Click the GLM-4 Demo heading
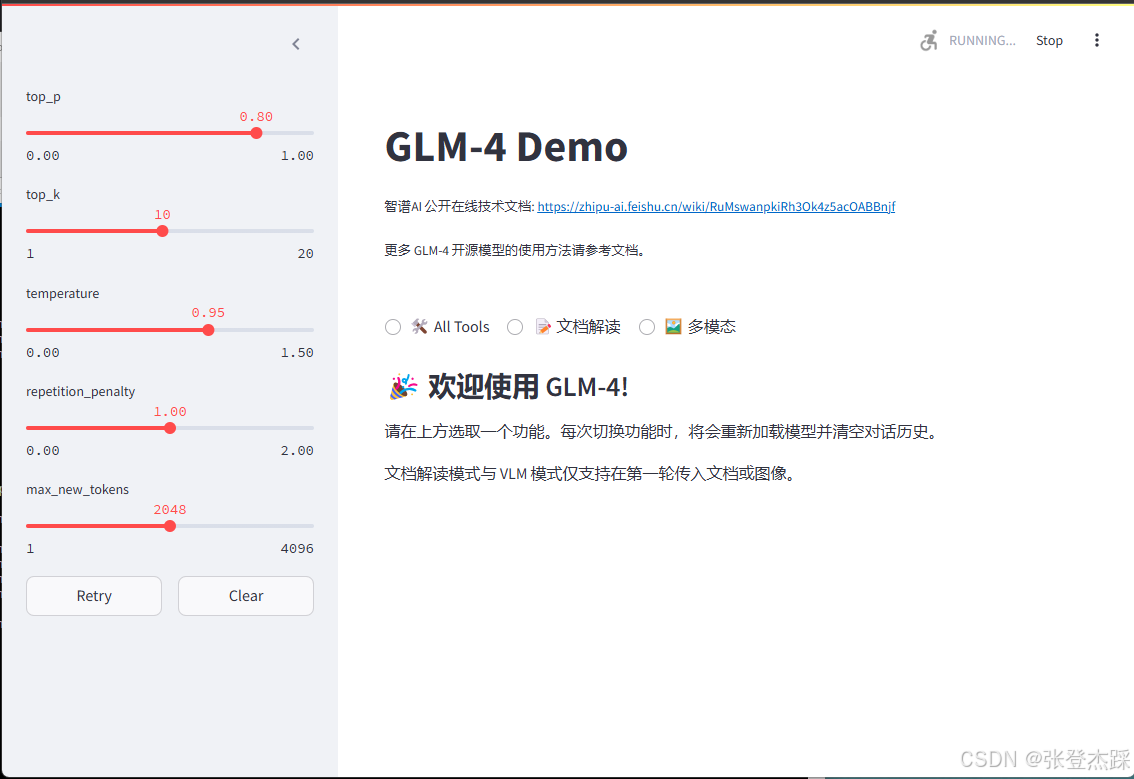1134x779 pixels. [x=506, y=146]
